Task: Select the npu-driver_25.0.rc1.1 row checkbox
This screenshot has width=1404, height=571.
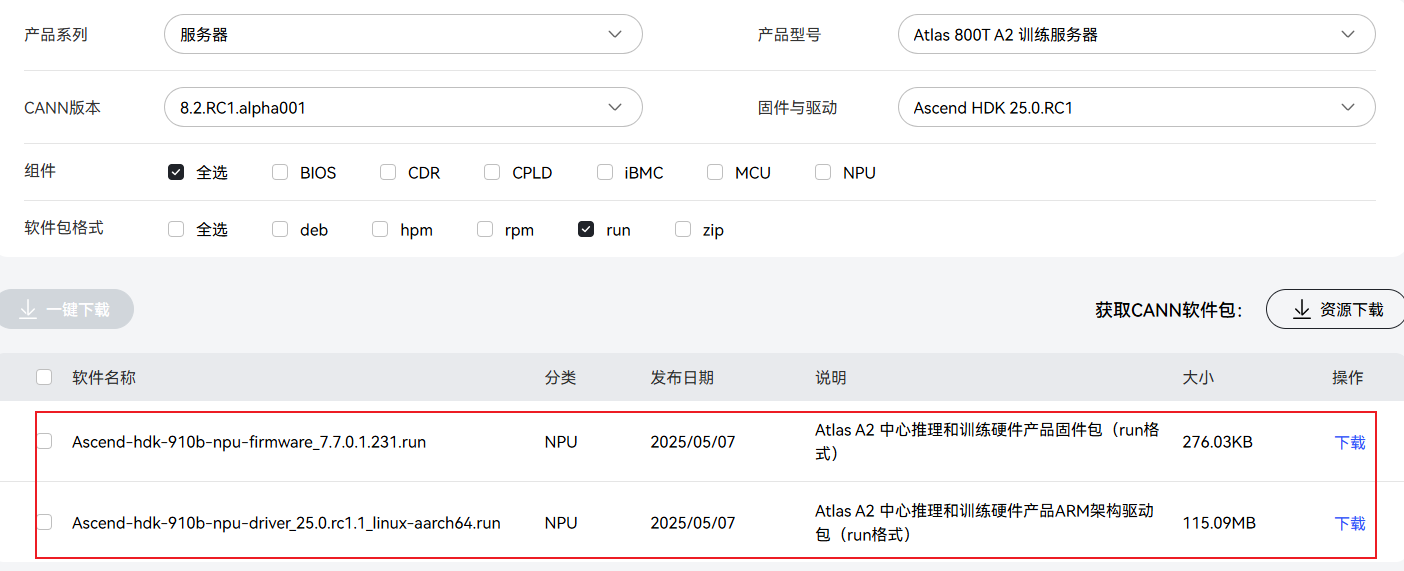Action: coord(44,522)
